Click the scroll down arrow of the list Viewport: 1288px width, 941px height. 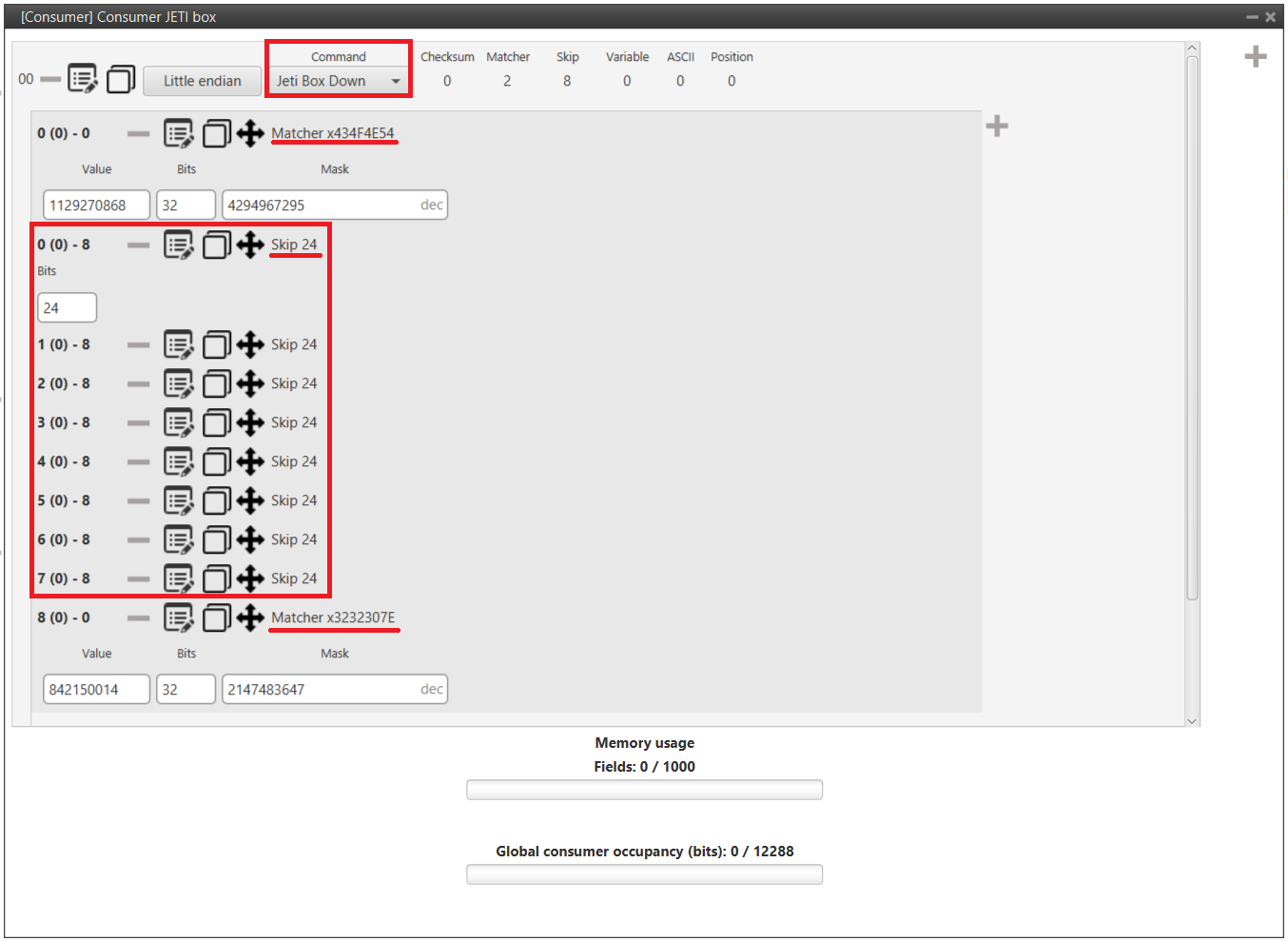[x=1192, y=721]
